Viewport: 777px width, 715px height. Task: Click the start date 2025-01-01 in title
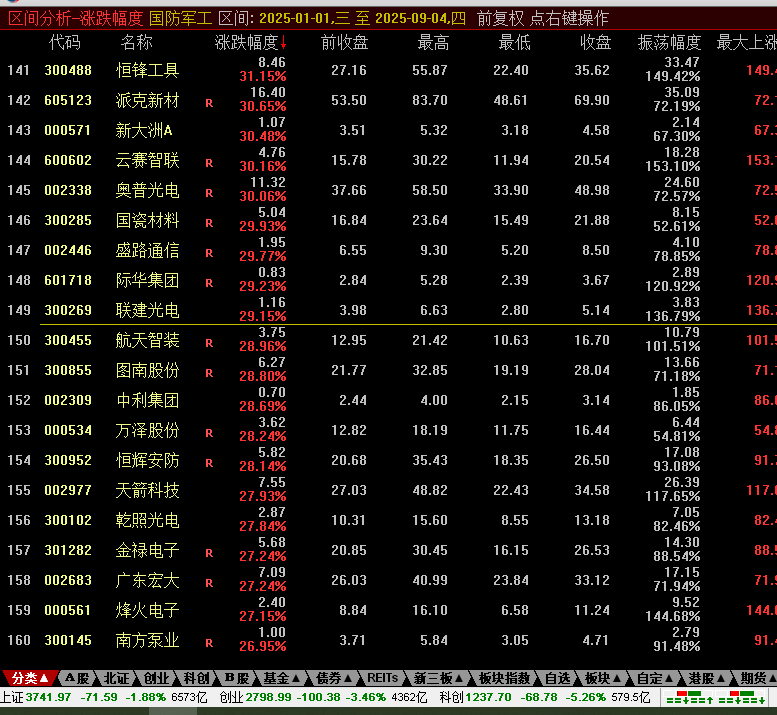pos(294,19)
